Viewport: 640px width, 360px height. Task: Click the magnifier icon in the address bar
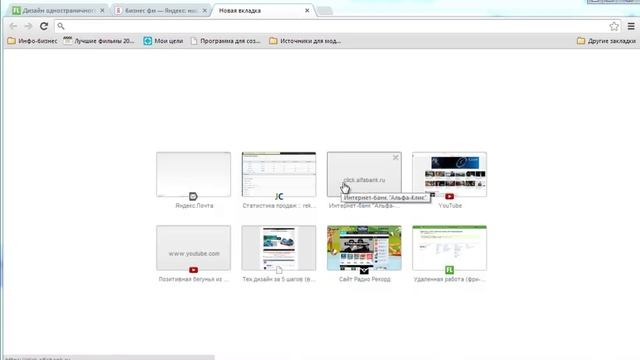coord(61,26)
